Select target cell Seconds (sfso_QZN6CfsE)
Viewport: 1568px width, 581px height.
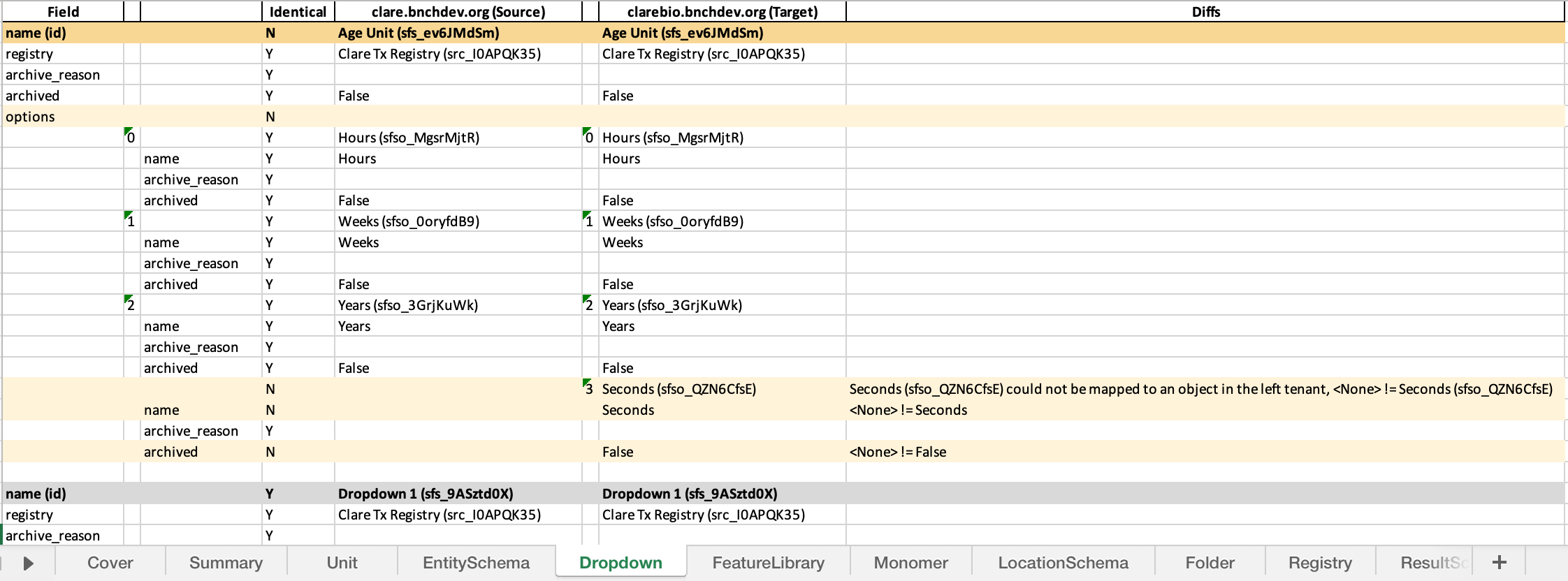(x=722, y=389)
